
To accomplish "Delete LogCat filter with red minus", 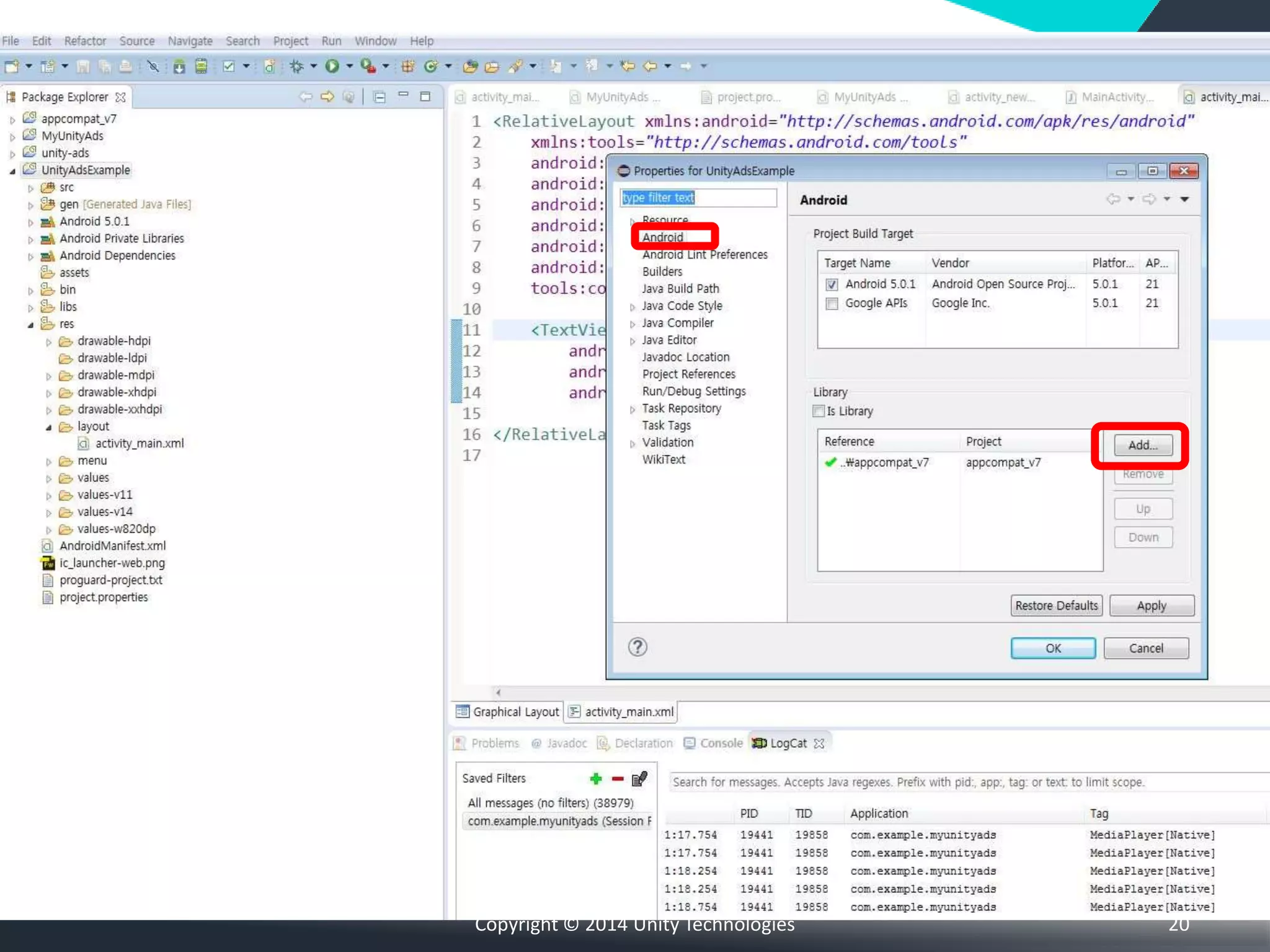I will click(618, 778).
